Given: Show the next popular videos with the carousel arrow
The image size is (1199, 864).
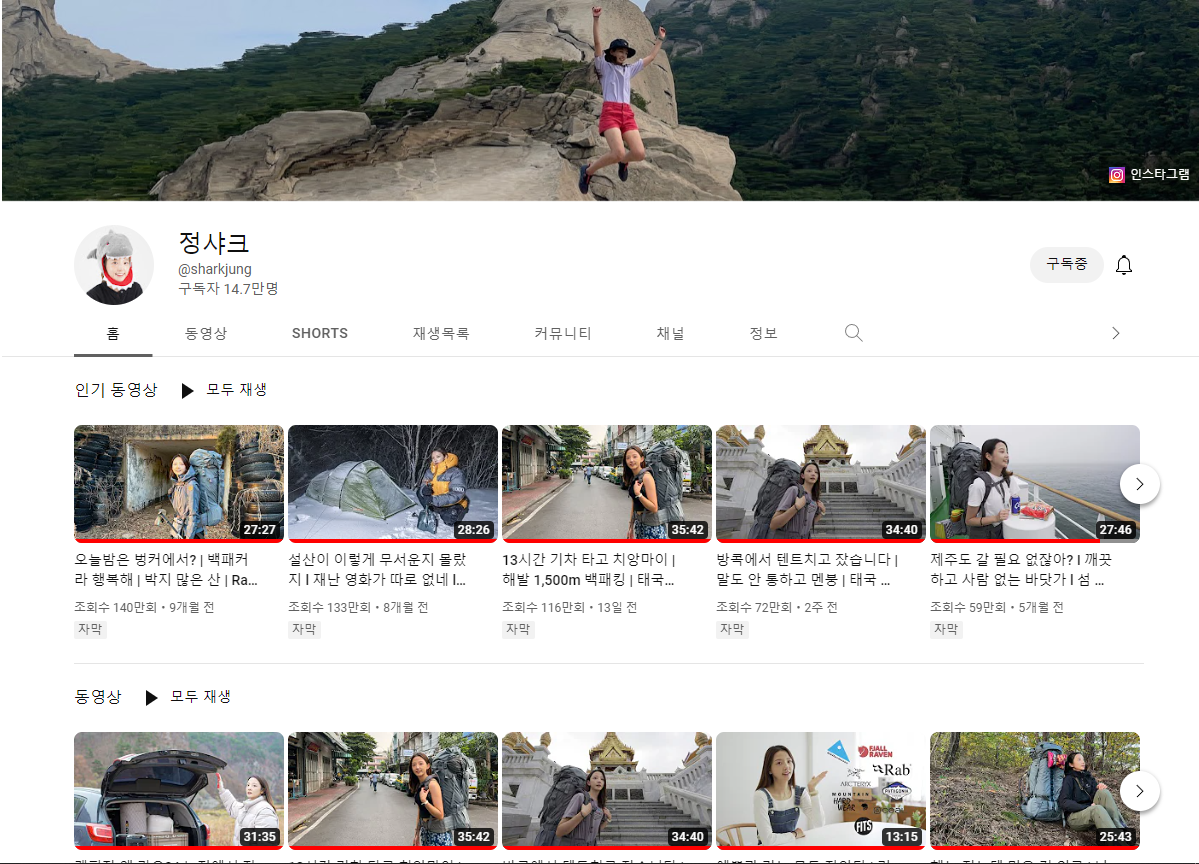Looking at the screenshot, I should click(x=1139, y=484).
